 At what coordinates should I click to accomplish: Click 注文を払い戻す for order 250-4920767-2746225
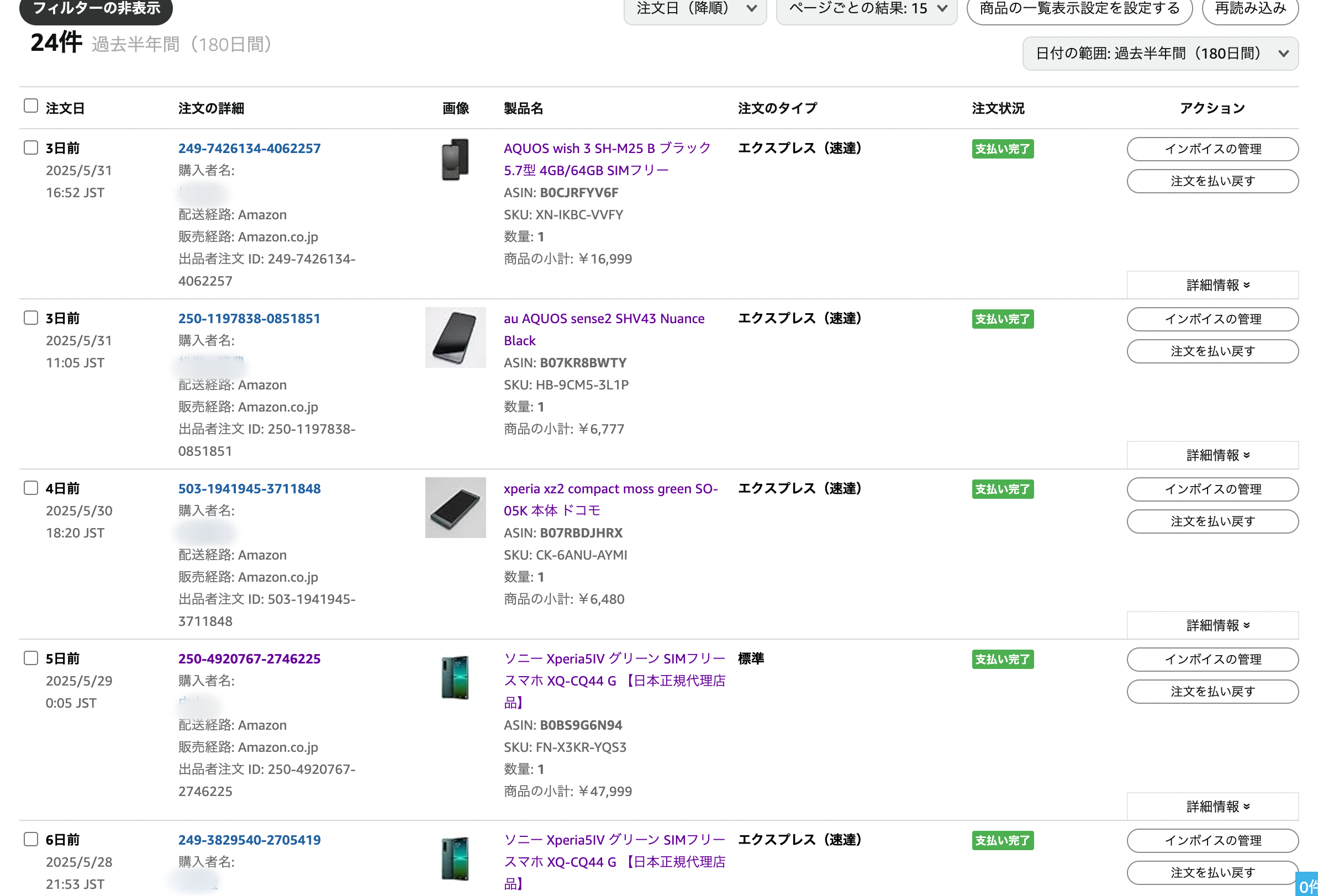pyautogui.click(x=1212, y=692)
